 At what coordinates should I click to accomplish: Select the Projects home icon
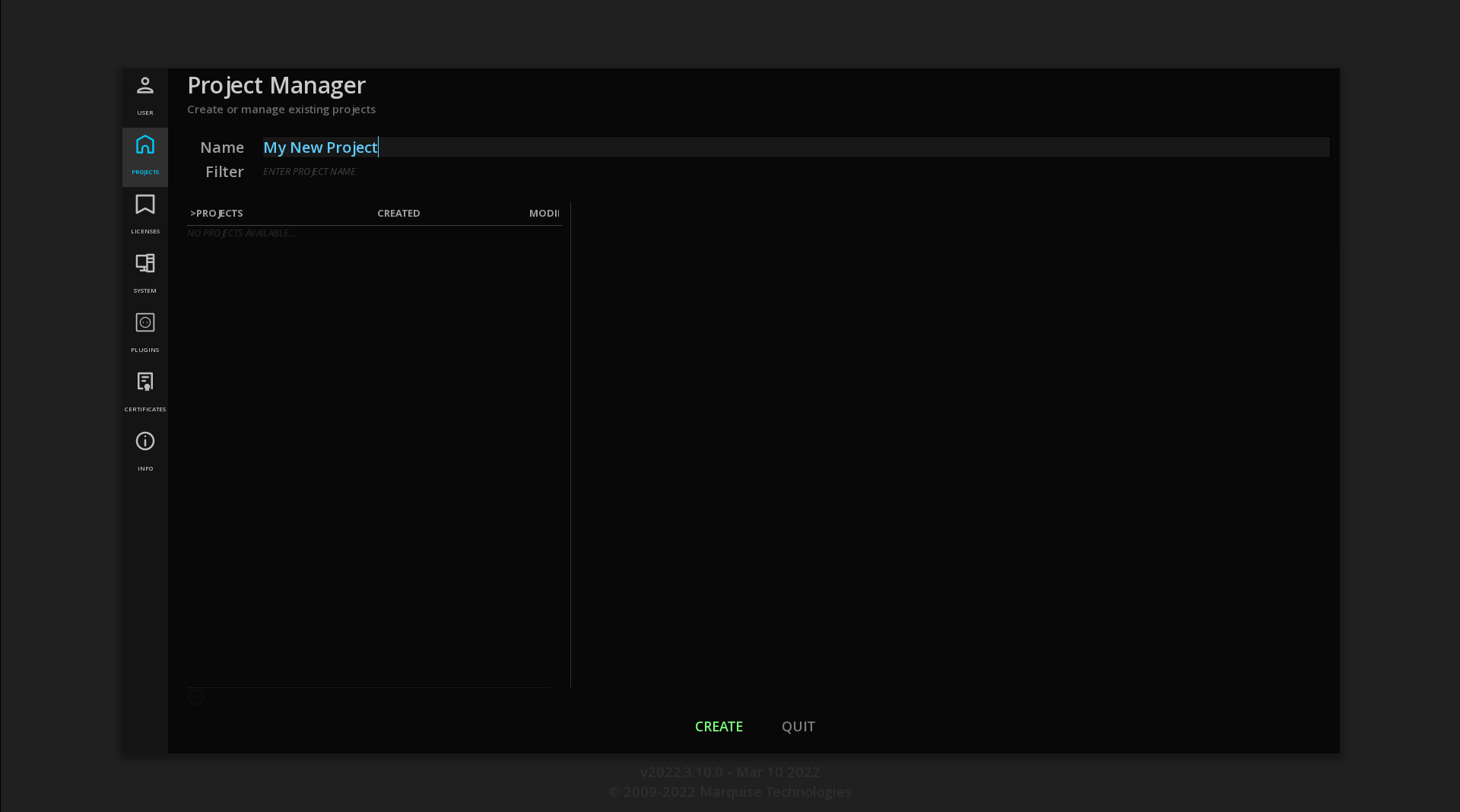145,144
